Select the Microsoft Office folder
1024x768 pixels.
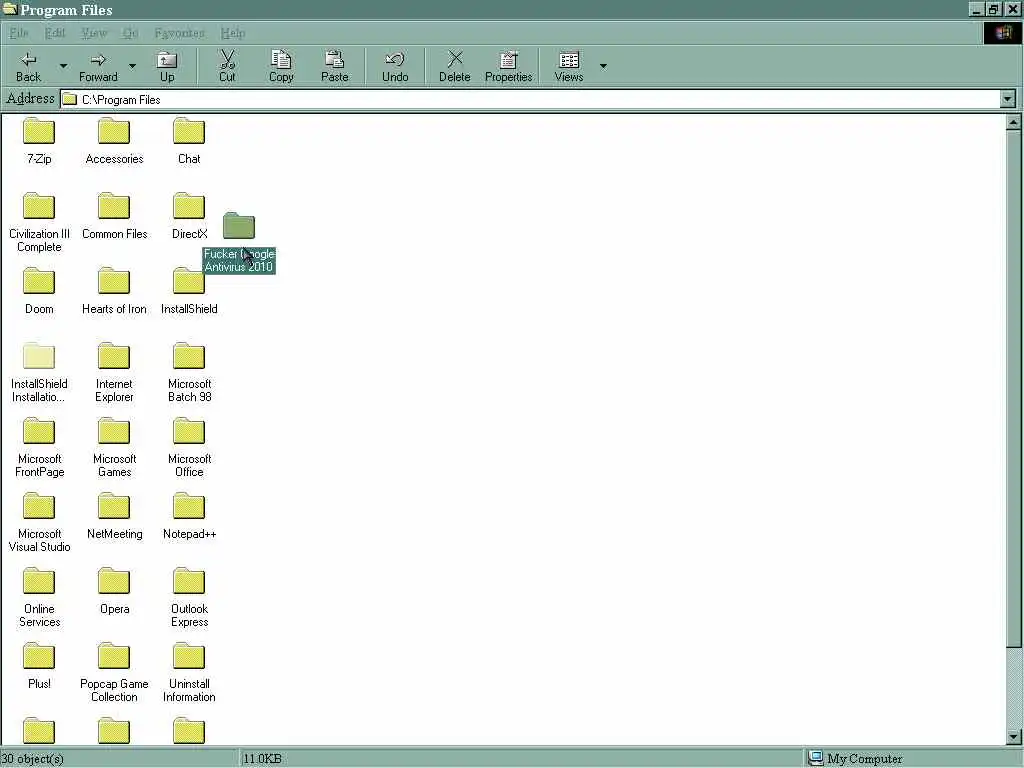189,447
